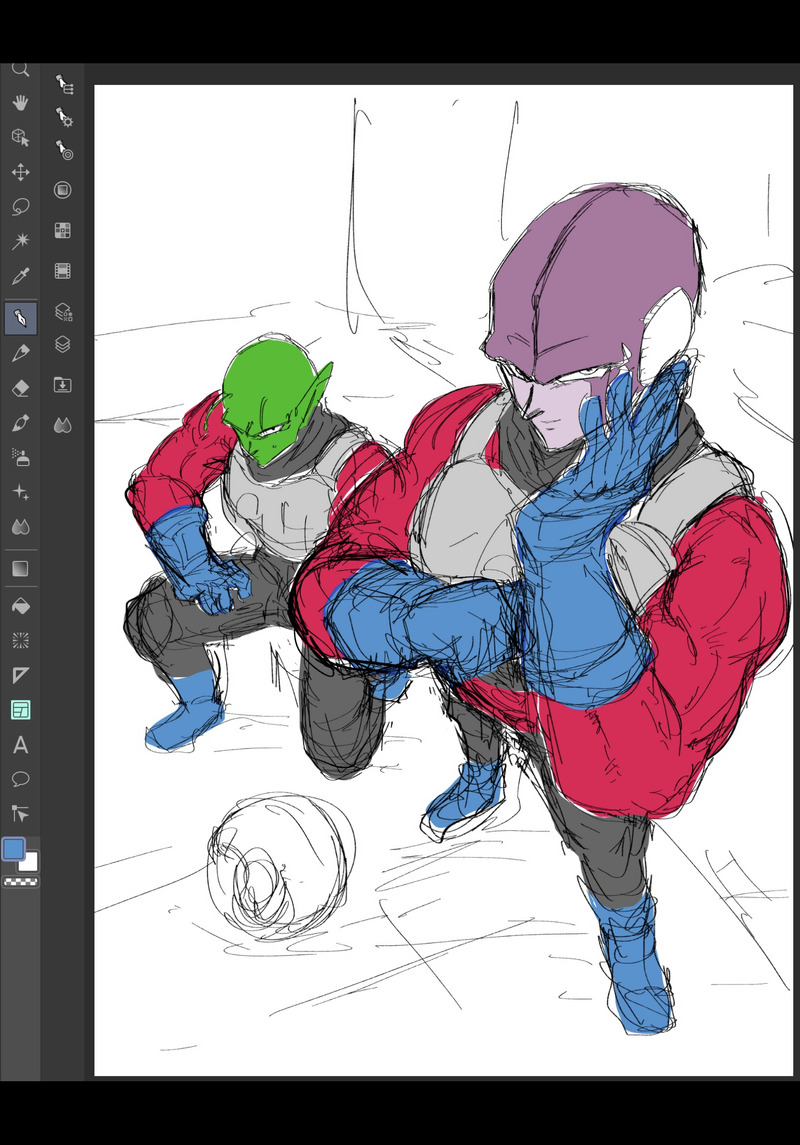
Task: Select the Lasso selection tool
Action: tap(20, 207)
